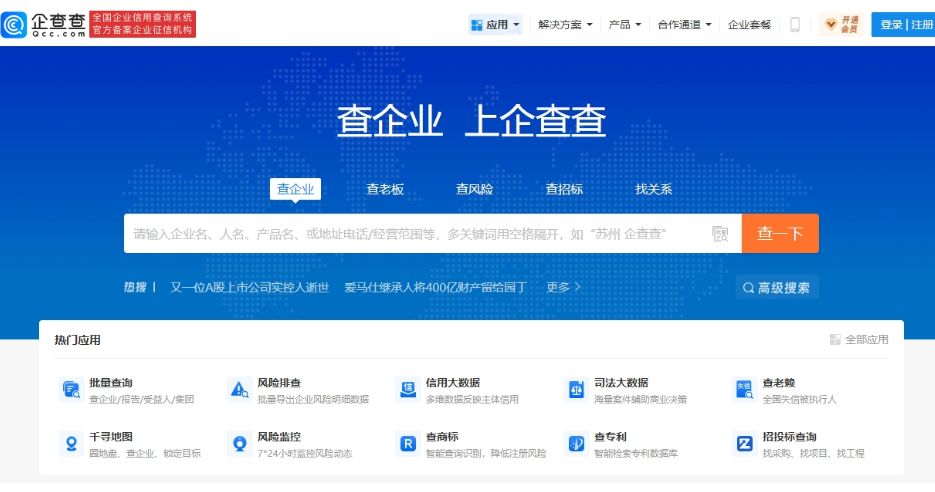
Task: Click description 查企业/报告/受益人/集团
Action: point(141,400)
